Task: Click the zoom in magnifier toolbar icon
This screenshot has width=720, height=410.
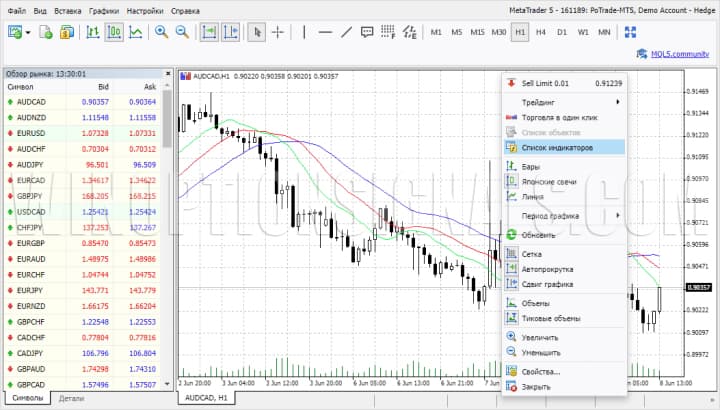Action: pyautogui.click(x=161, y=32)
